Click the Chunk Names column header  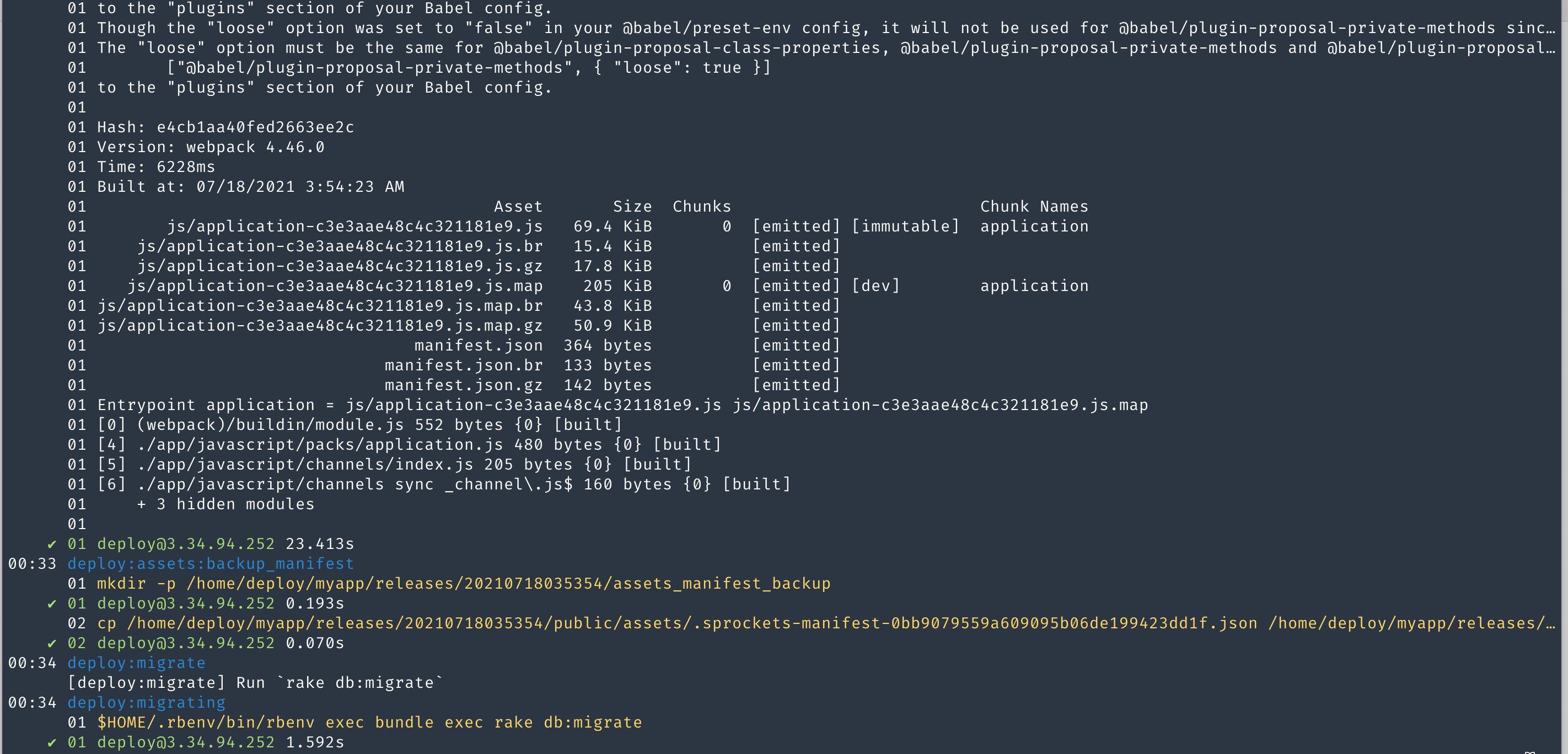pos(1034,206)
